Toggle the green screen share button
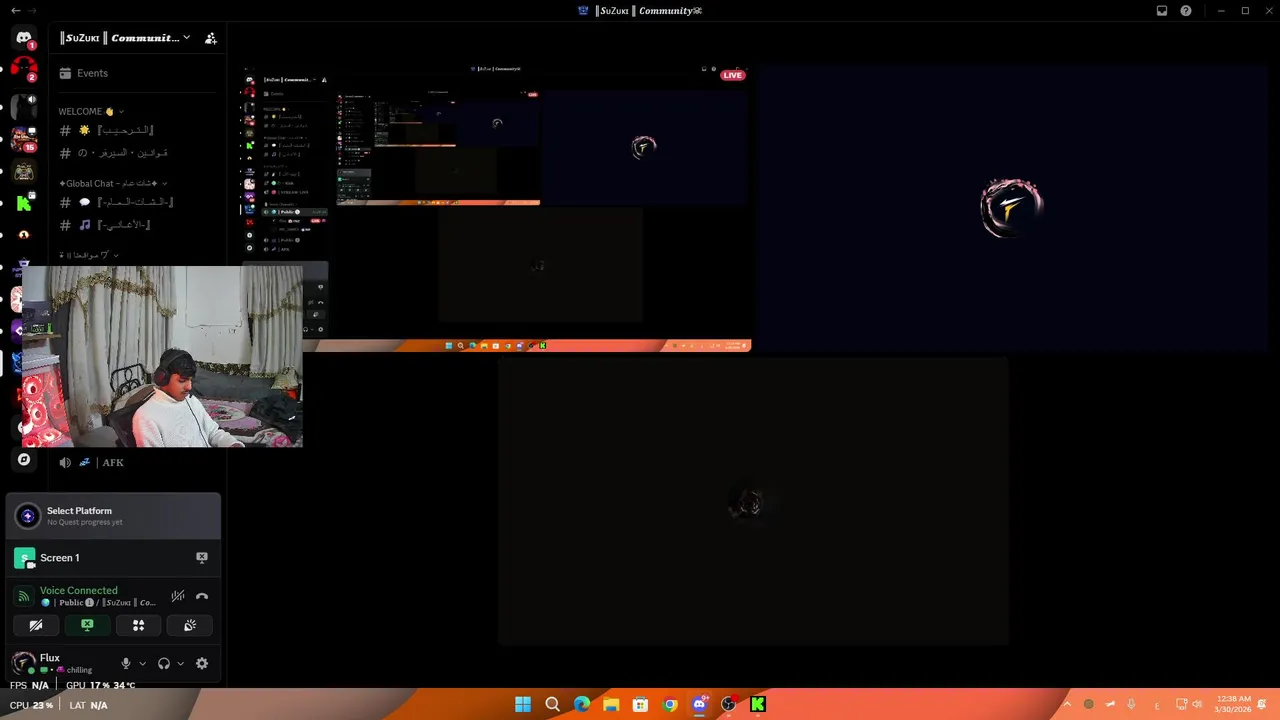Image resolution: width=1280 pixels, height=720 pixels. [87, 625]
